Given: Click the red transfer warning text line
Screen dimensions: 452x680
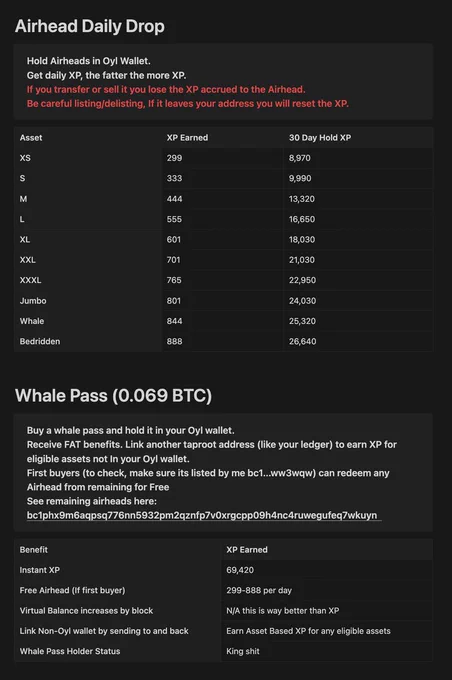Looking at the screenshot, I should pos(166,89).
